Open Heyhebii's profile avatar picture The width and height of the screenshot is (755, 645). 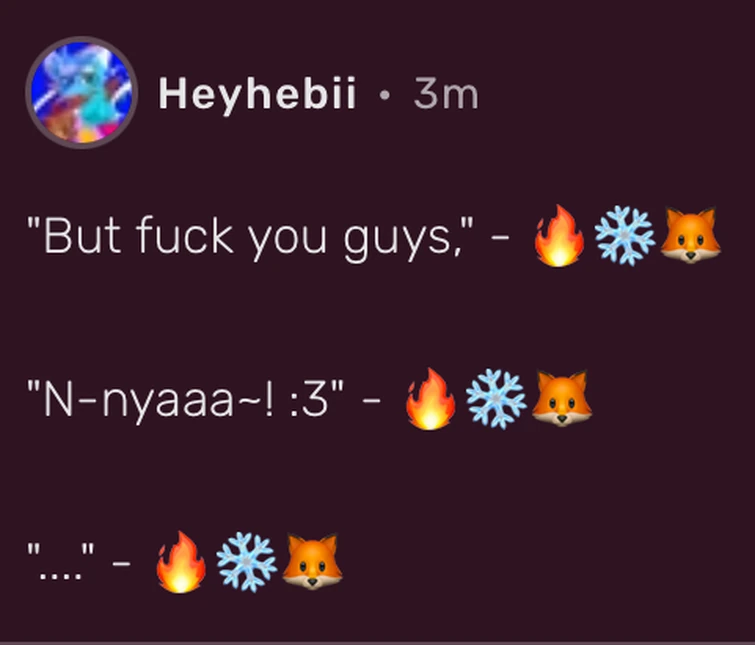tap(82, 92)
